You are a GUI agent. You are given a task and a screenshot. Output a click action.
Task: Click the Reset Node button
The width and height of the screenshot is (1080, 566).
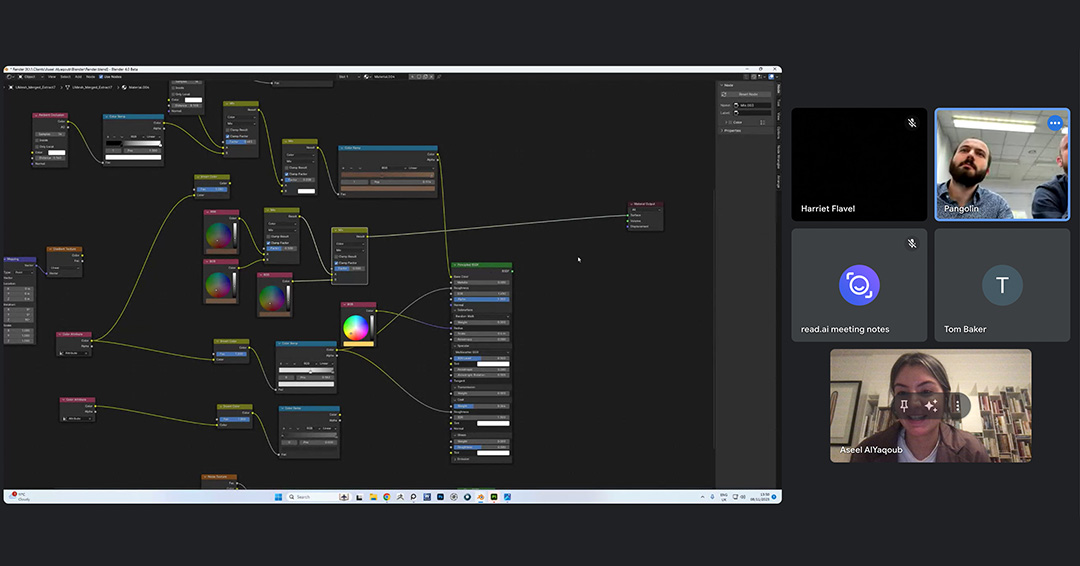(747, 94)
